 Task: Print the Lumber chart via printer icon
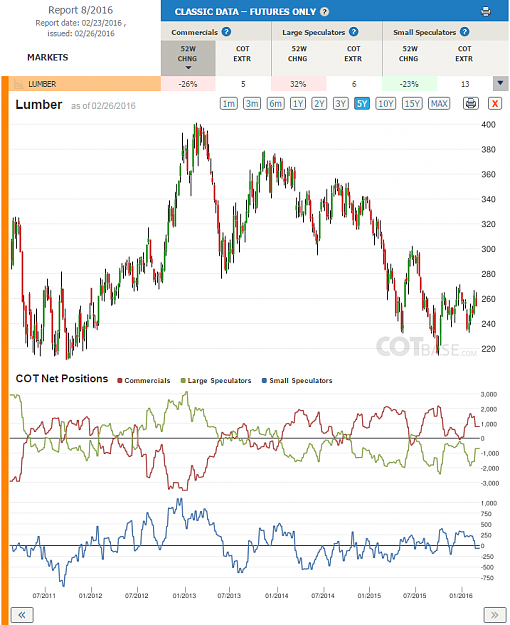(471, 104)
